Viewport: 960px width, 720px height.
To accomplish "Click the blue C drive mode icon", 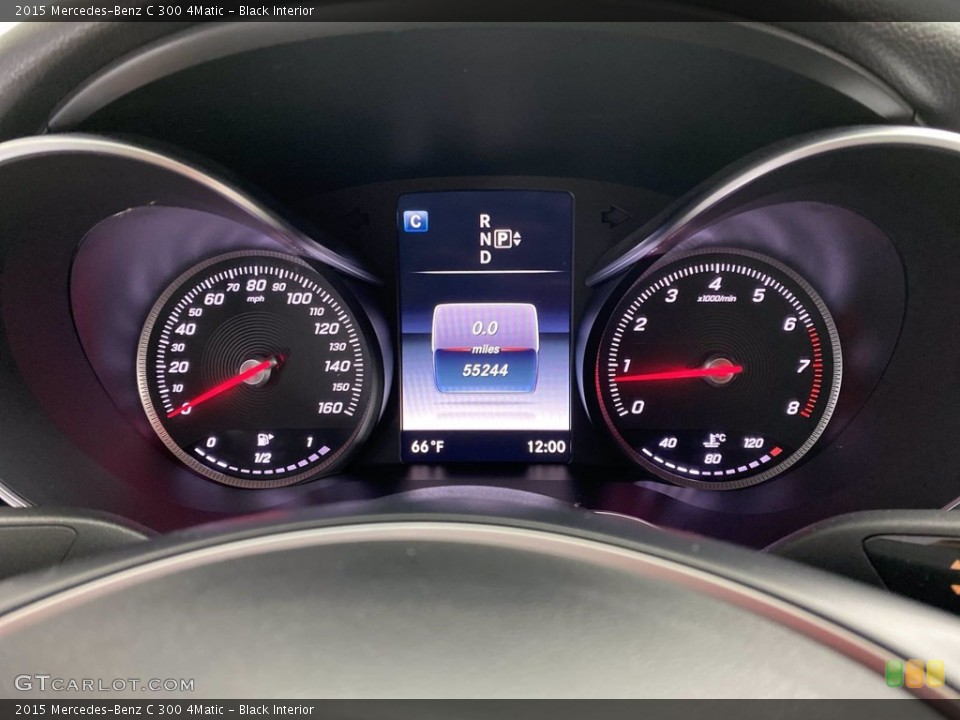I will (x=416, y=221).
